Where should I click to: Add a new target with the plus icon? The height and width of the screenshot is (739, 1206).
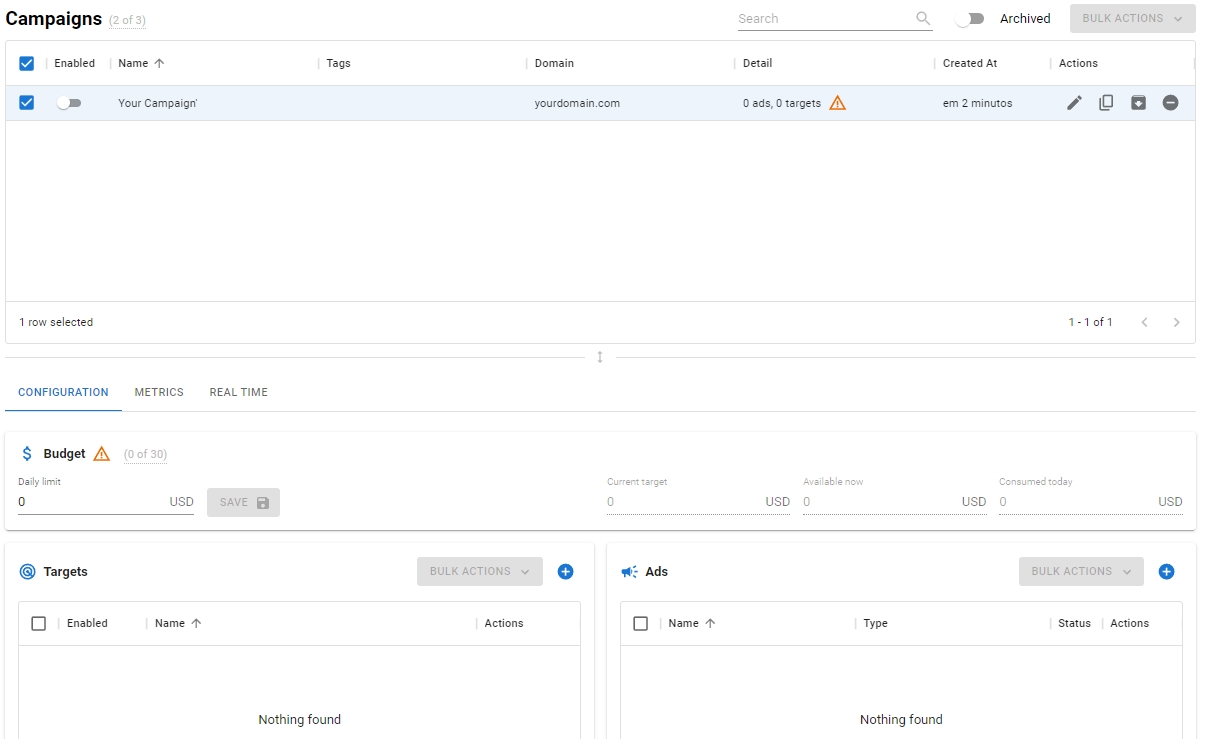point(565,572)
